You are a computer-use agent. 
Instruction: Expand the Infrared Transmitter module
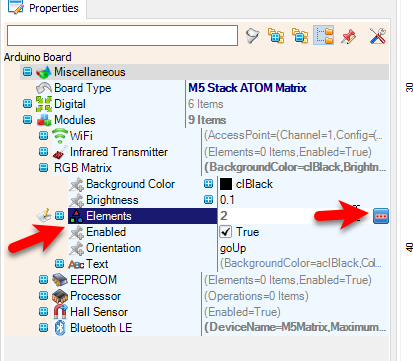43,152
